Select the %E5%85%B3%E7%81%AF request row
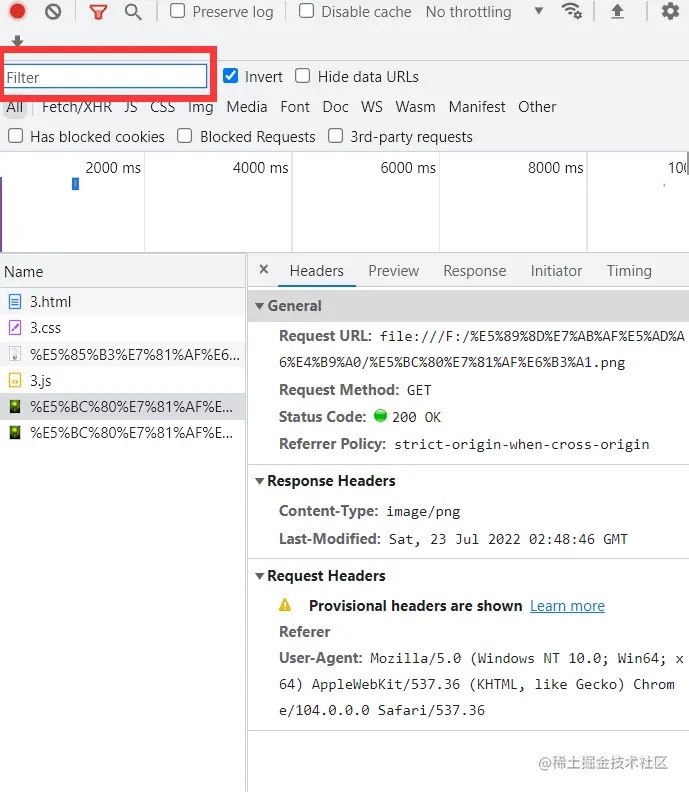This screenshot has width=689, height=792. (x=123, y=354)
